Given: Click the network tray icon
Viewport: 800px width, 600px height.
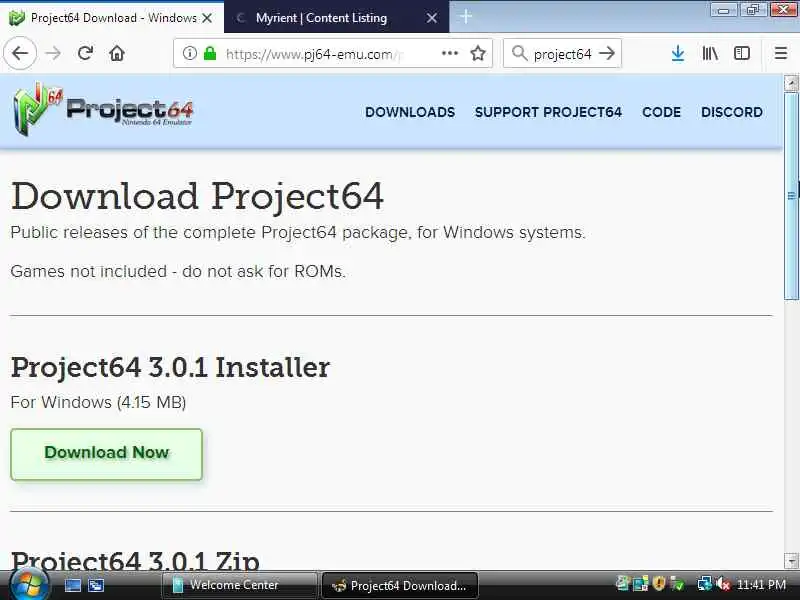Looking at the screenshot, I should pyautogui.click(x=705, y=584).
